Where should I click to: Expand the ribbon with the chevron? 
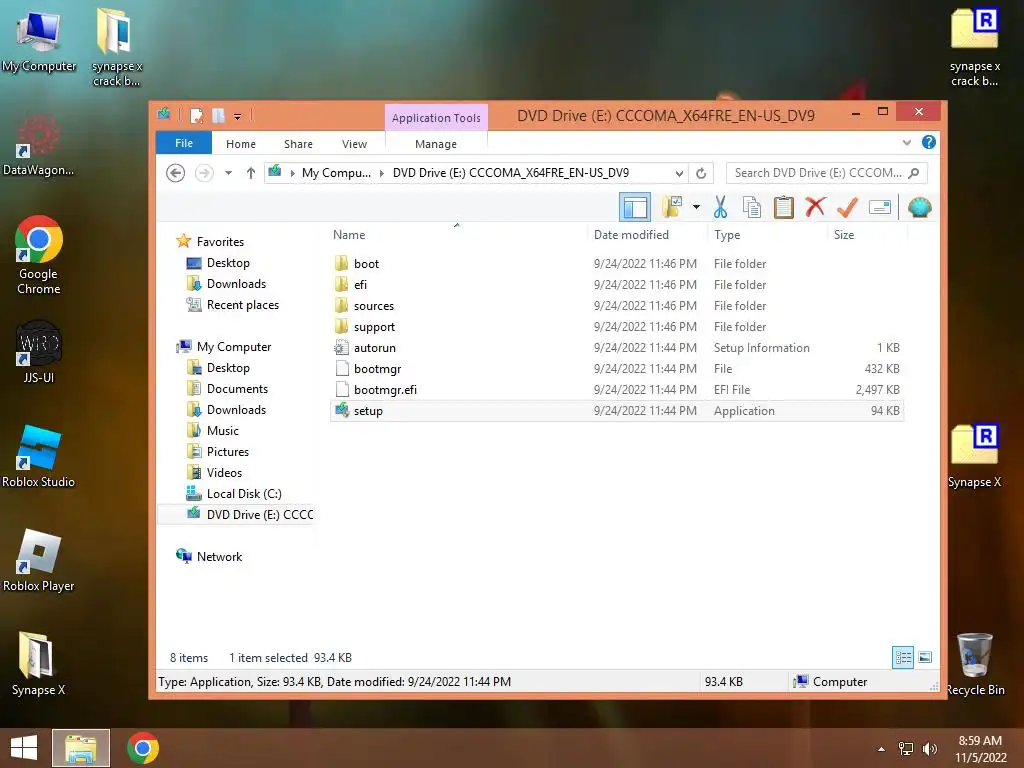906,142
